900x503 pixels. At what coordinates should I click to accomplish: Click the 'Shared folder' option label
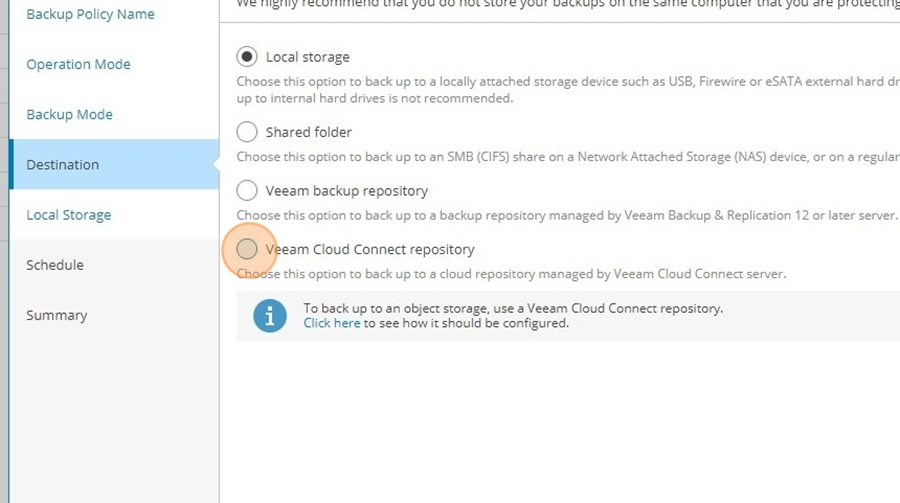point(309,132)
